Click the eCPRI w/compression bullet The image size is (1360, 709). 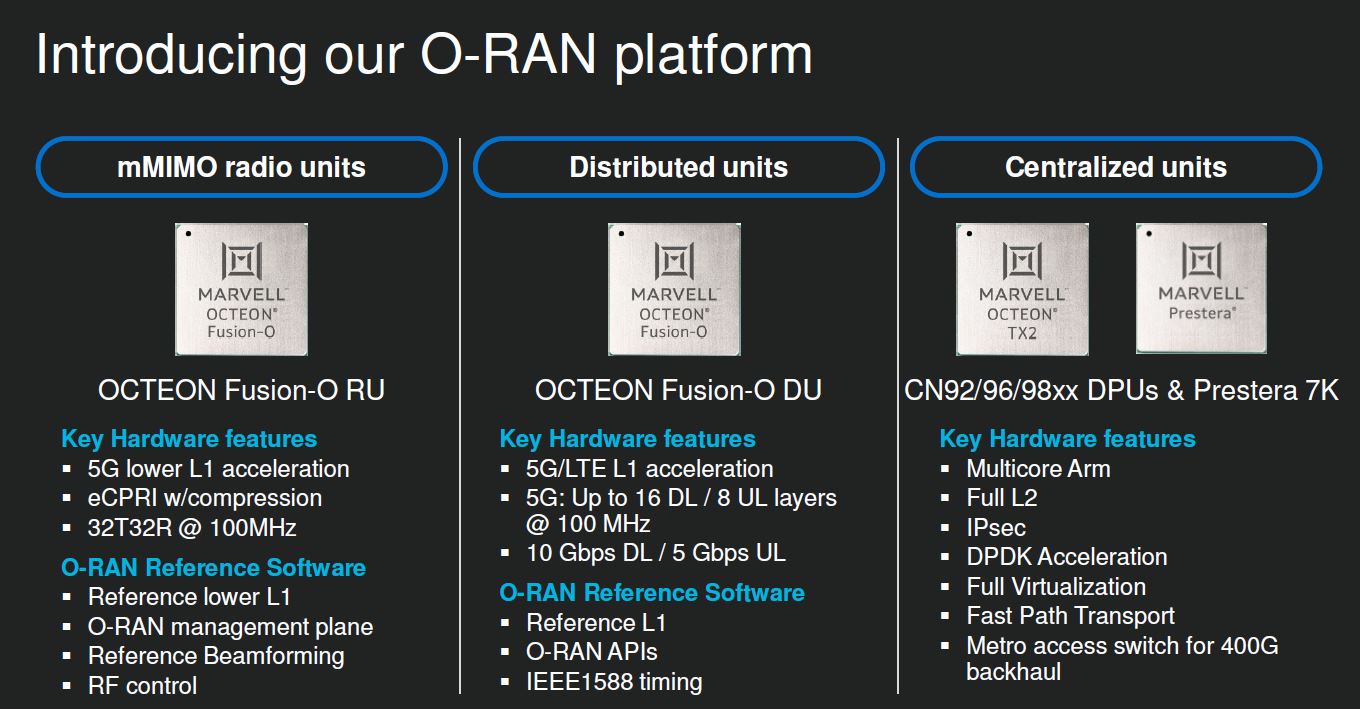coord(192,498)
